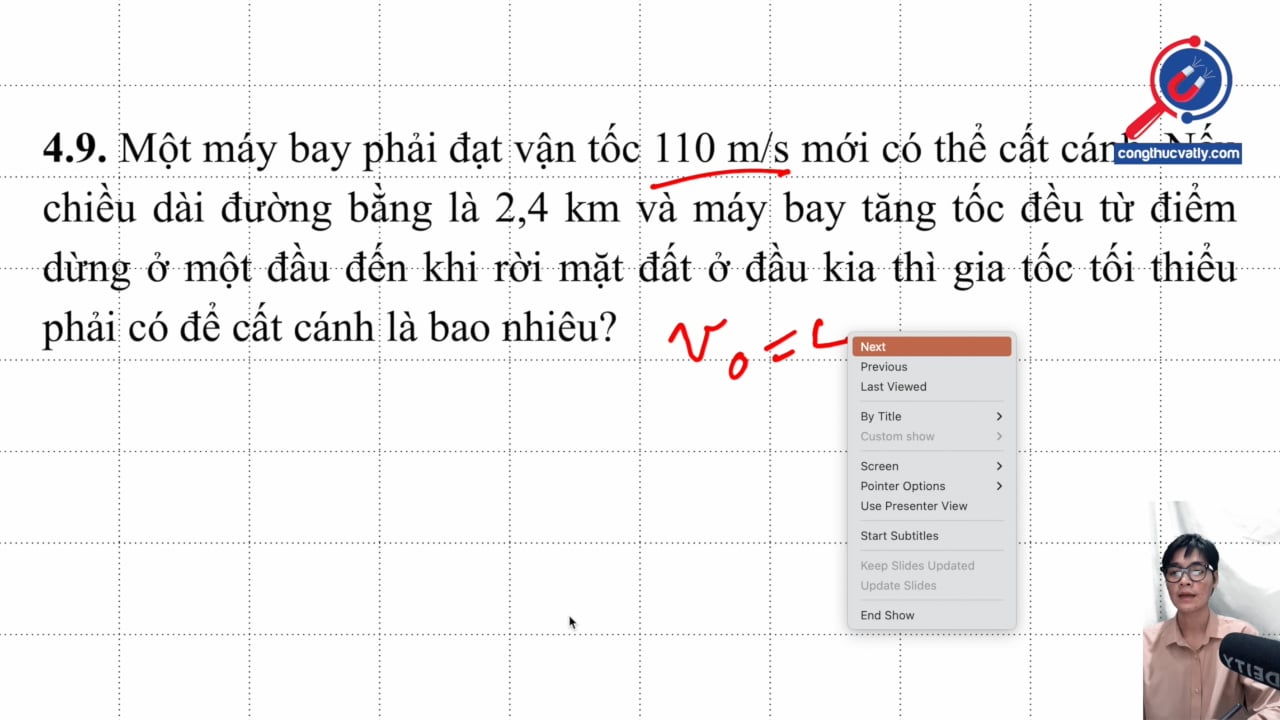Viewport: 1280px width, 720px height.
Task: Click the presenter webcam thumbnail
Action: coord(1212,610)
